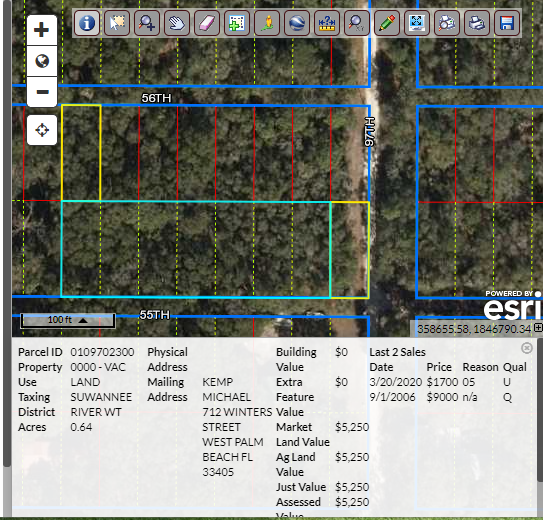Screen dimensions: 543x520
Task: Expand the 100 ft scale bar arrow
Action: tap(83, 320)
